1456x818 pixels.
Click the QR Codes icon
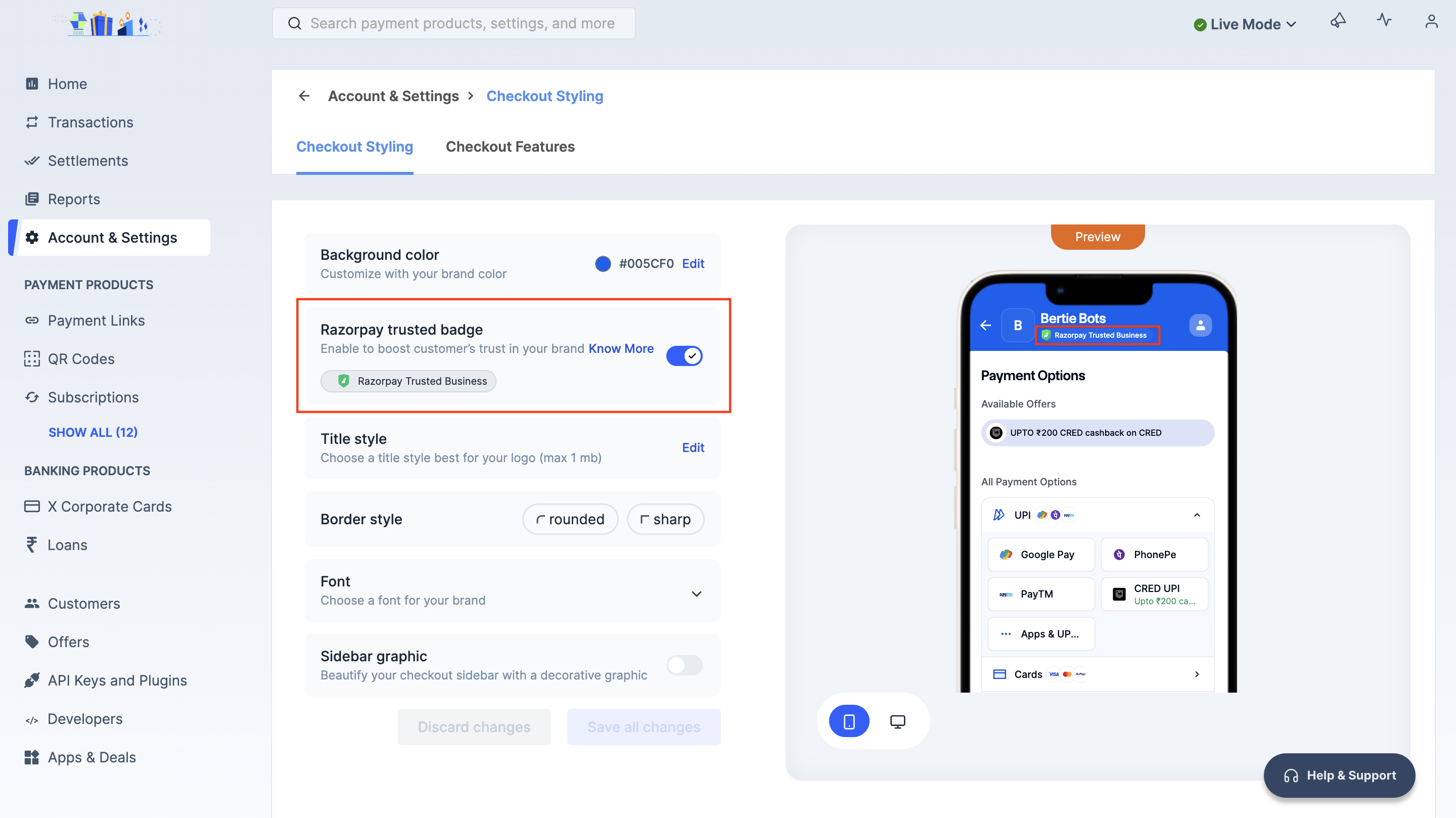pos(32,359)
